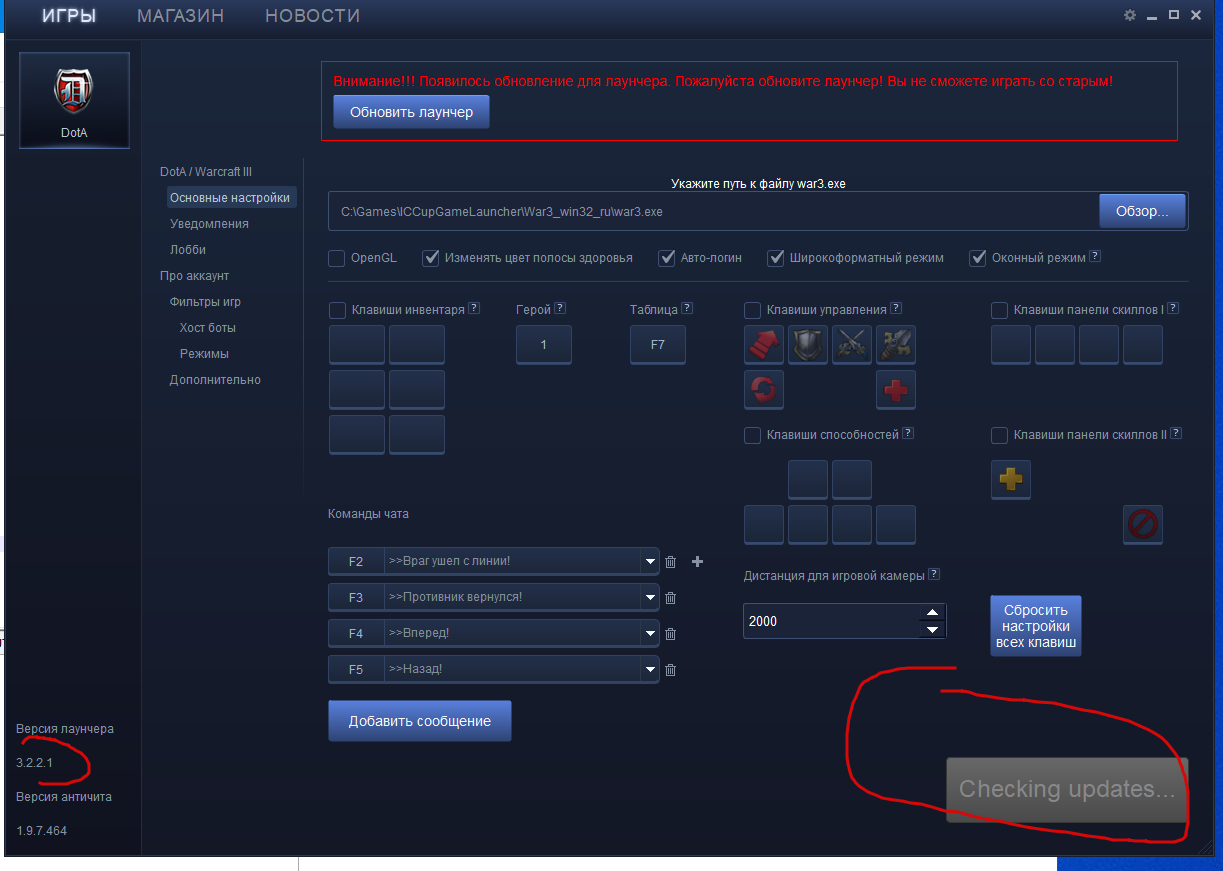Click the yellow plus skill key icon

pos(1011,479)
